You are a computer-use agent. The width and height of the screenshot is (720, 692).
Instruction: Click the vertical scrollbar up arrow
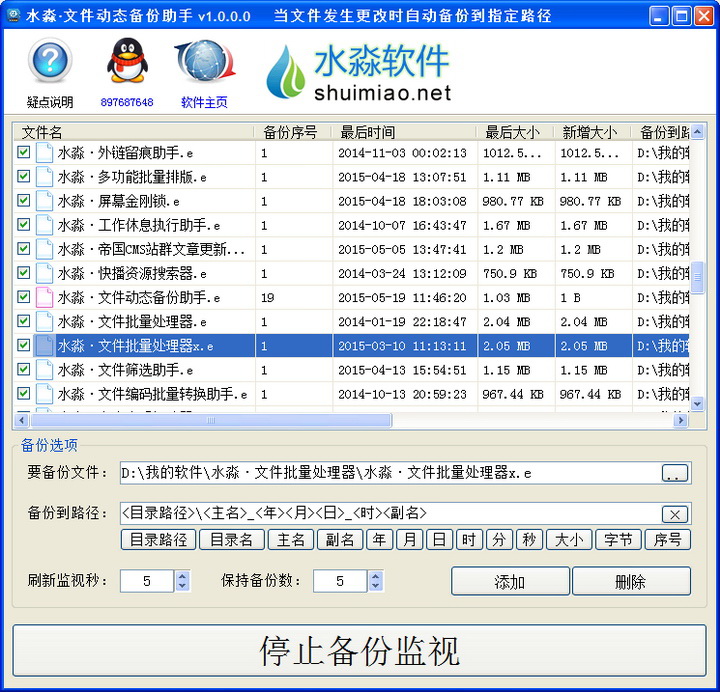pos(697,132)
